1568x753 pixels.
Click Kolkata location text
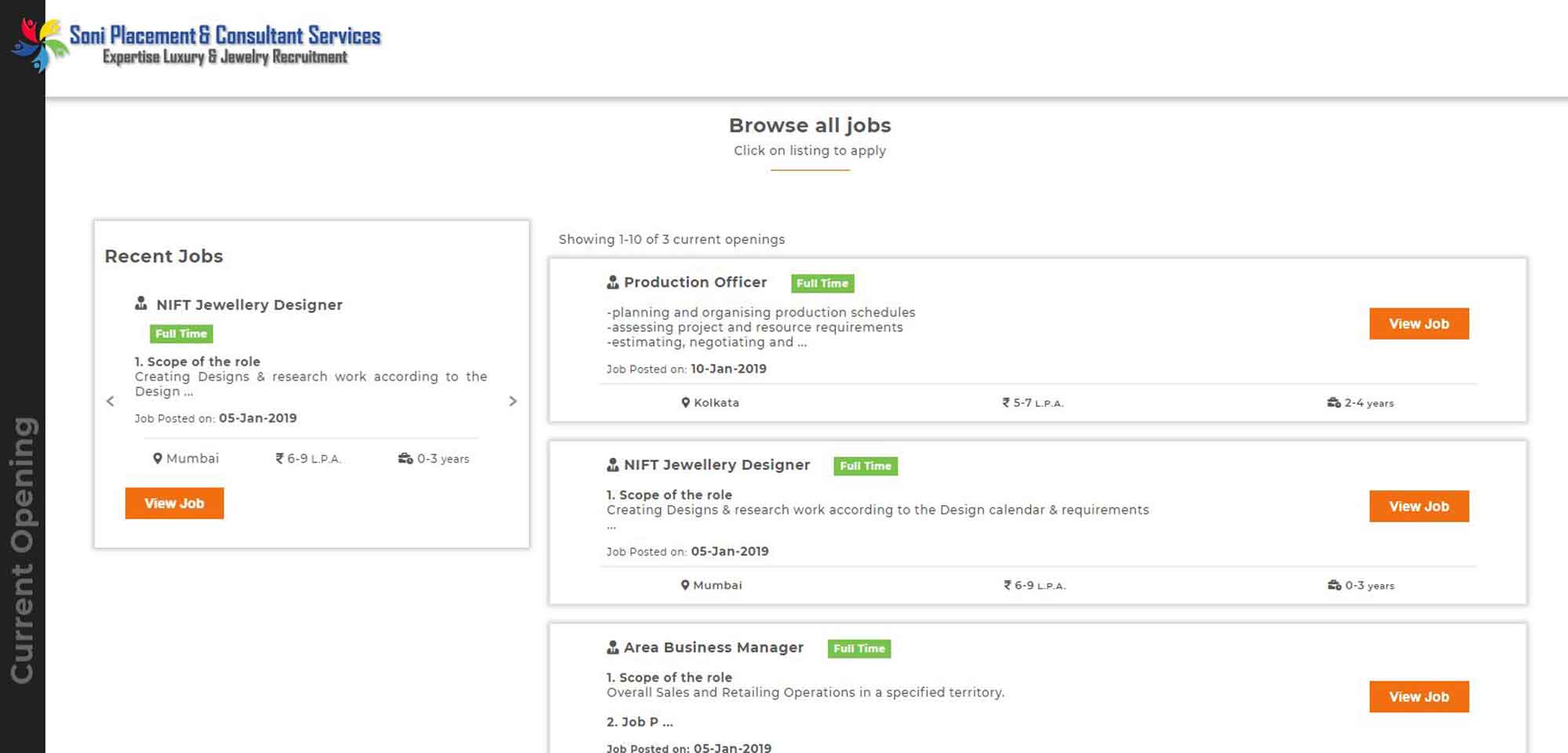click(717, 402)
